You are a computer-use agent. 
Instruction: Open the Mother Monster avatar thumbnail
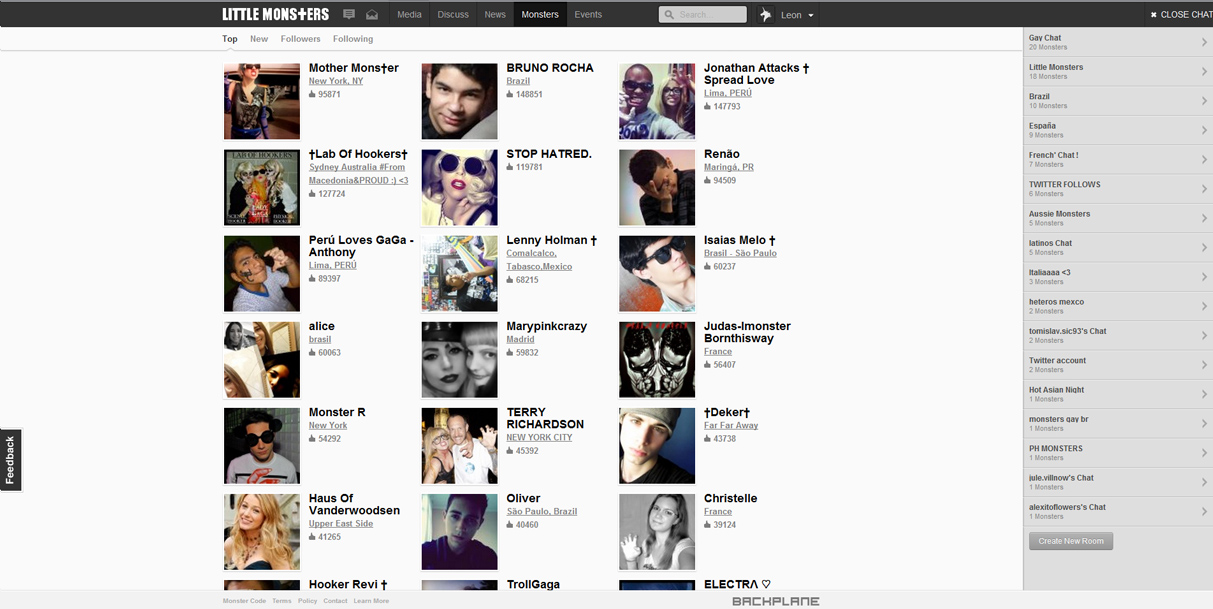(x=262, y=102)
